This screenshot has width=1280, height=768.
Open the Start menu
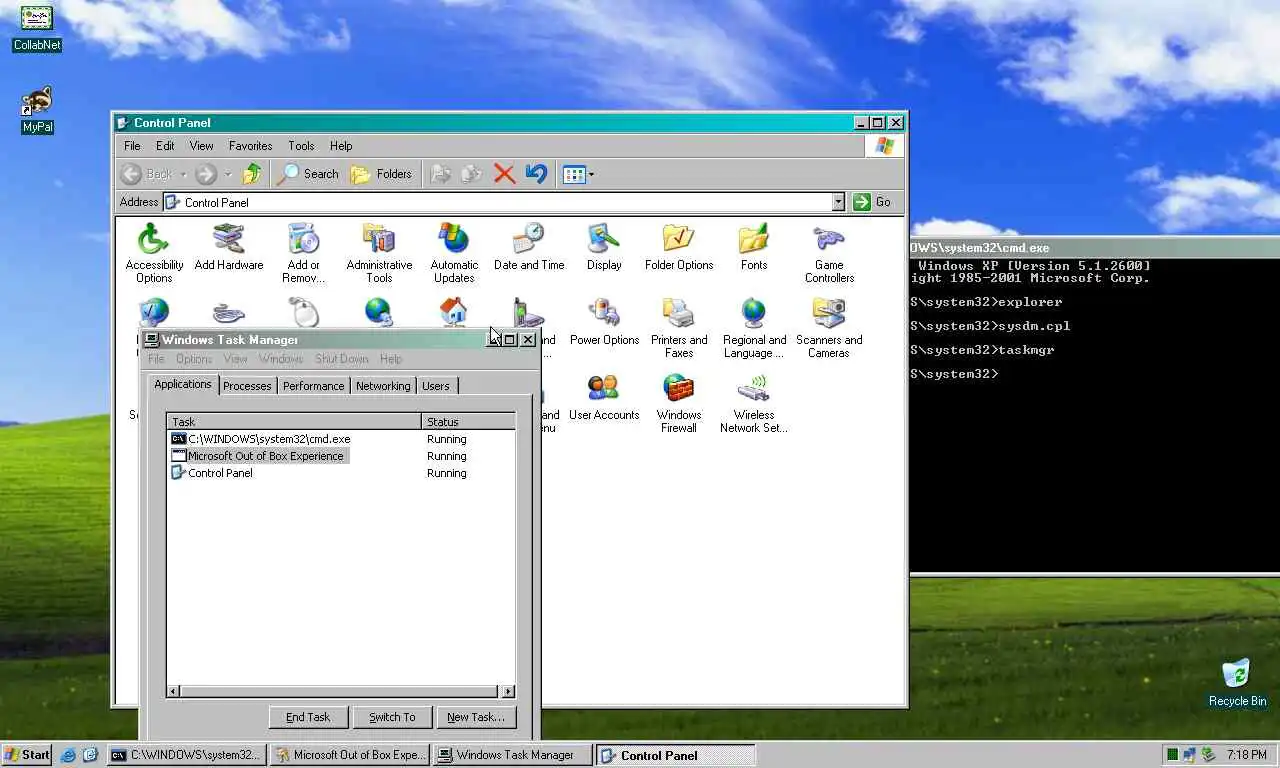27,755
